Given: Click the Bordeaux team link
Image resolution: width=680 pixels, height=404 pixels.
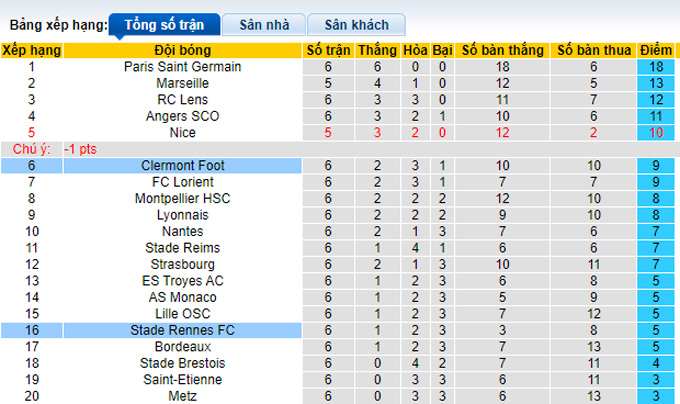Looking at the screenshot, I should (182, 346).
